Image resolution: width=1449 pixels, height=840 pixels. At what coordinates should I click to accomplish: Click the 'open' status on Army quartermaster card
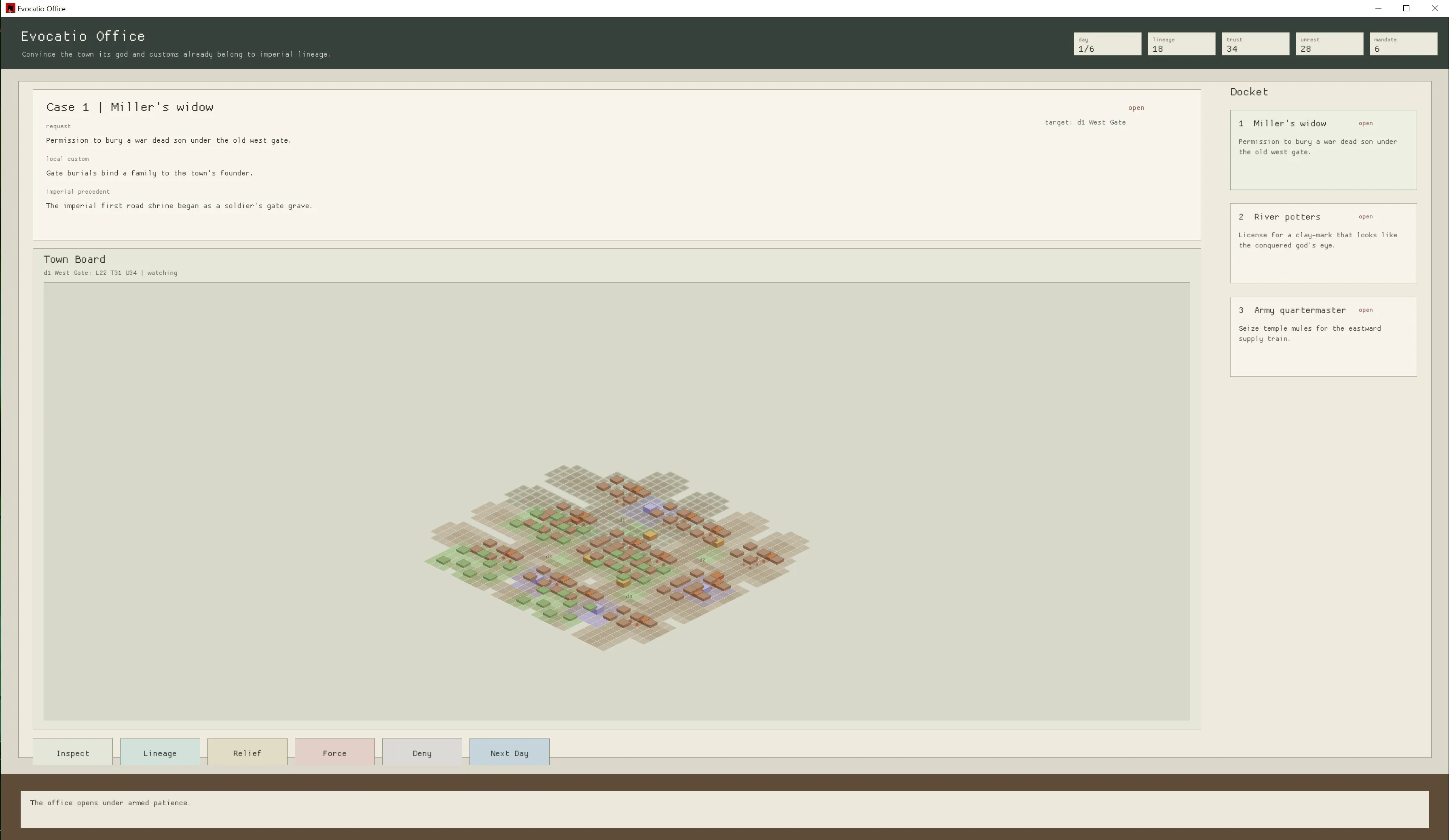[1366, 310]
